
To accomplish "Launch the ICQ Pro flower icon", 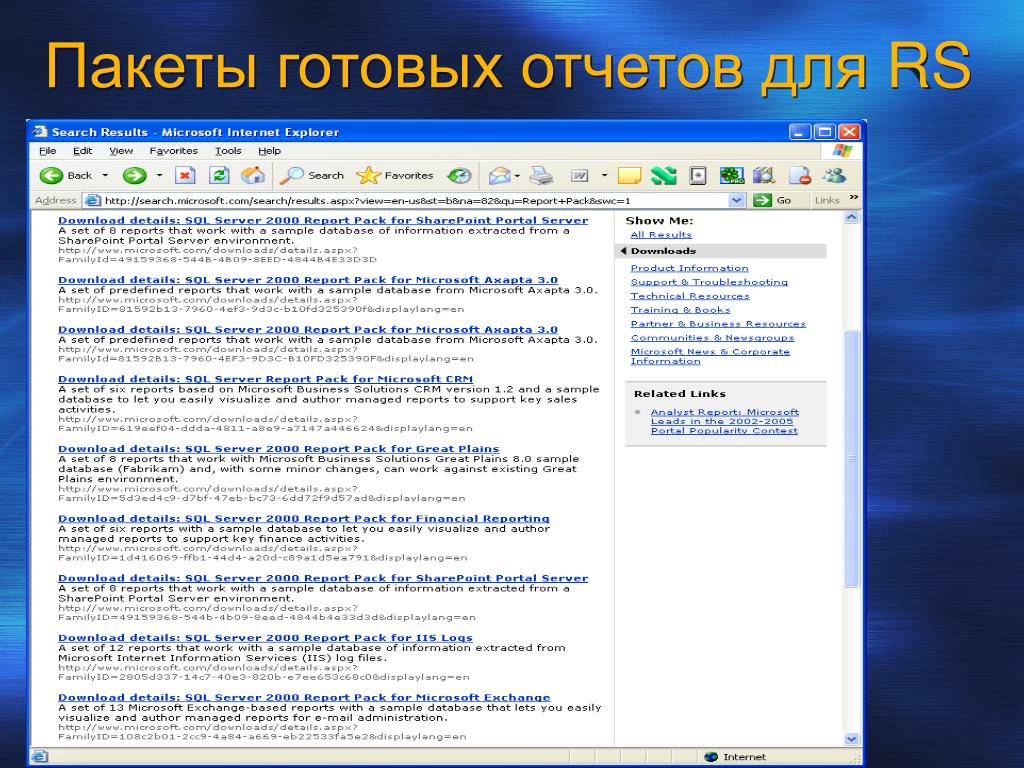I will pos(732,175).
